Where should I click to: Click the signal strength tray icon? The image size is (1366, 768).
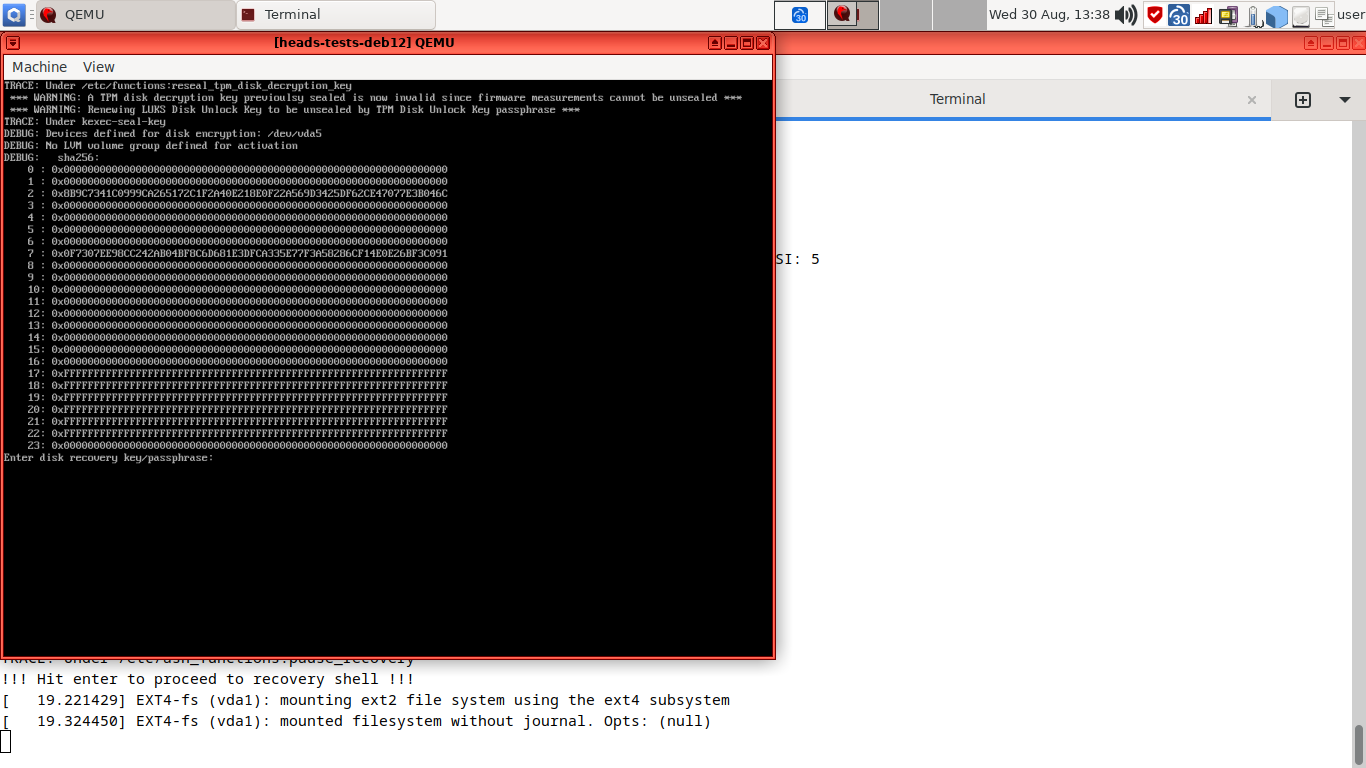1202,15
